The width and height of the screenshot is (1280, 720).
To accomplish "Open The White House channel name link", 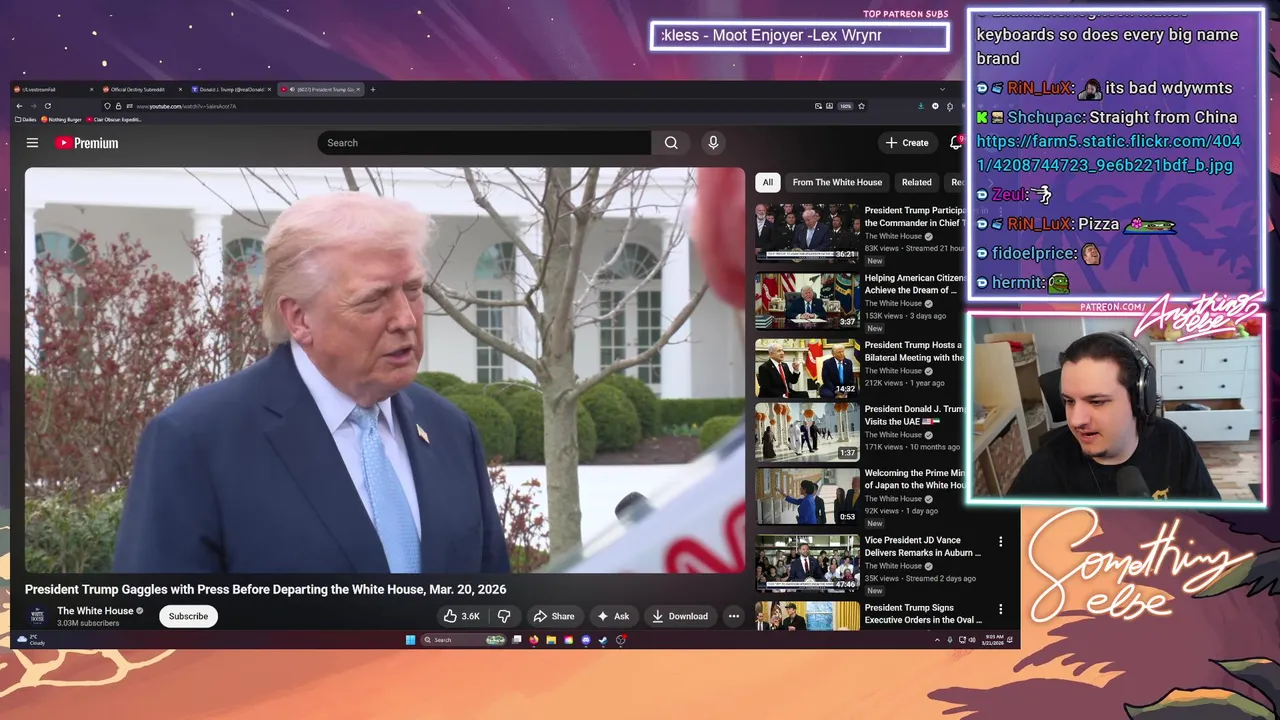I will (95, 611).
